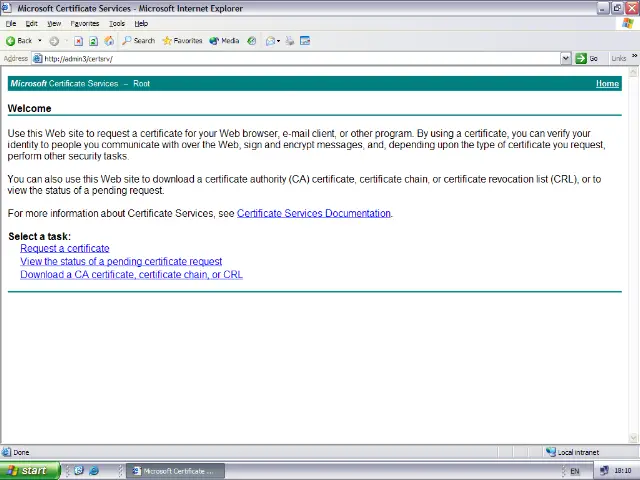This screenshot has height=480, width=640.
Task: Click the vertical scrollbar up arrow
Action: pos(633,72)
